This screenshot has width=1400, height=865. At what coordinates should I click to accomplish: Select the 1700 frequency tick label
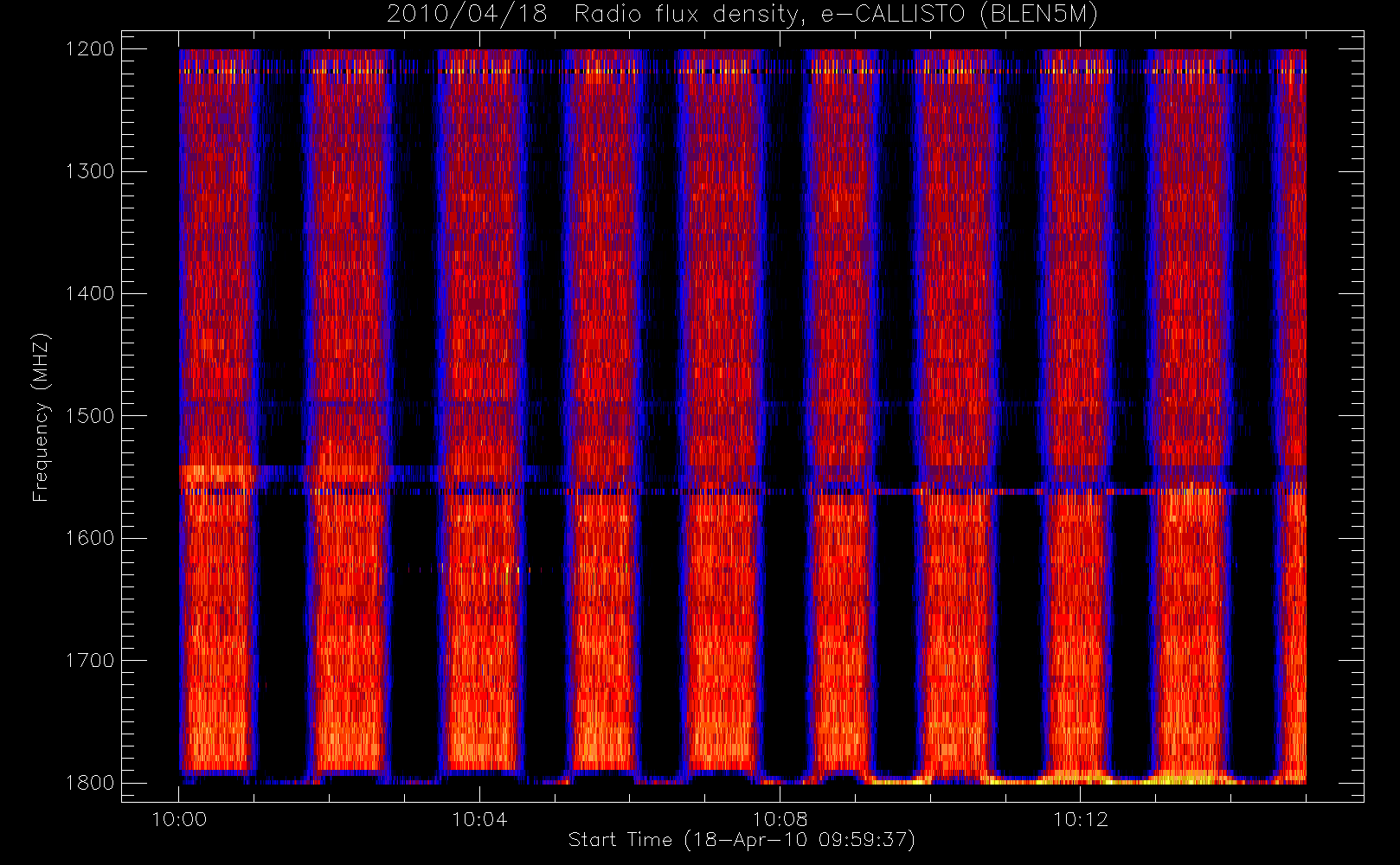(90, 661)
